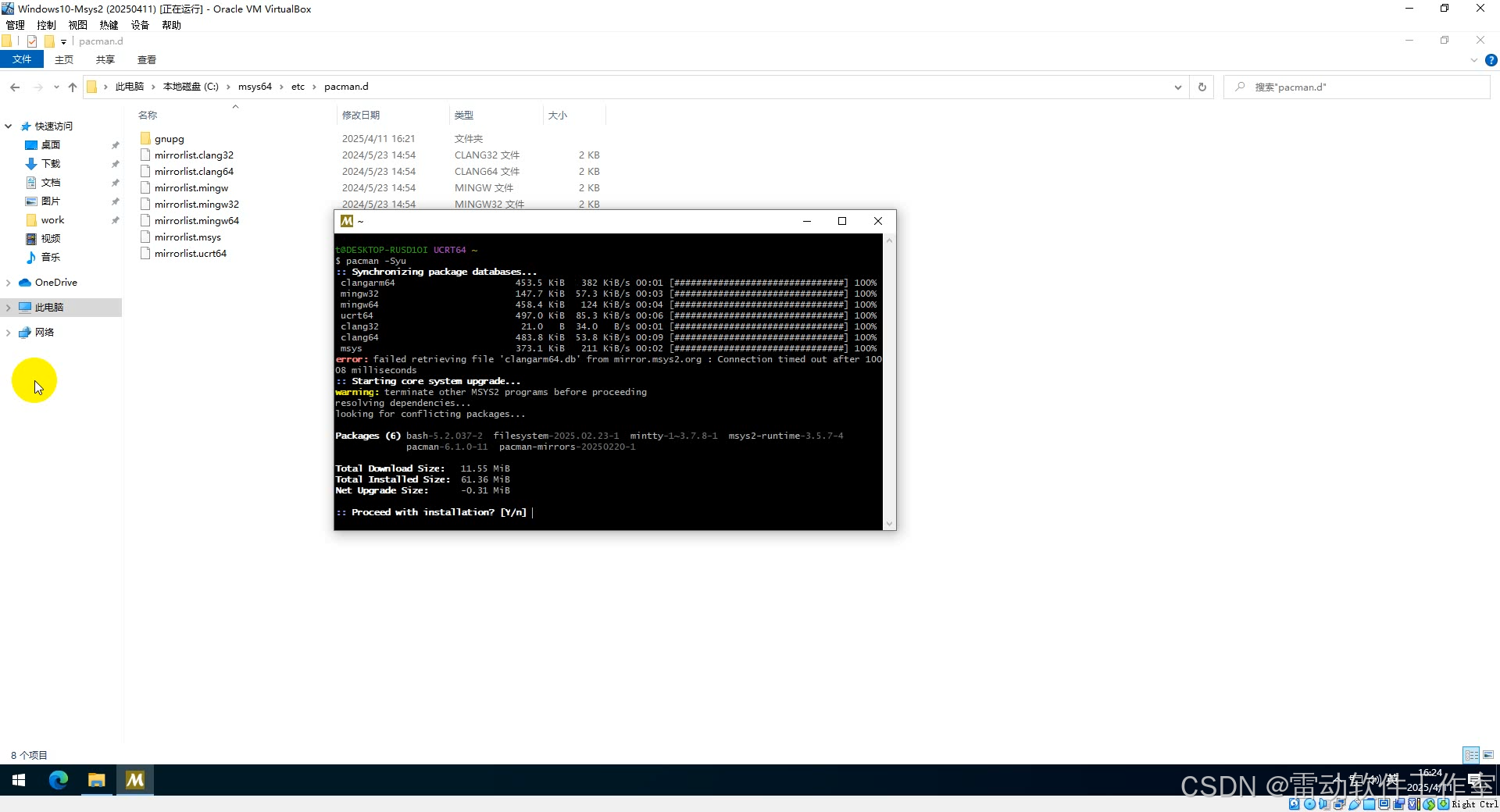Expand the ribbon with chevron
This screenshot has width=1500, height=812.
(1474, 60)
